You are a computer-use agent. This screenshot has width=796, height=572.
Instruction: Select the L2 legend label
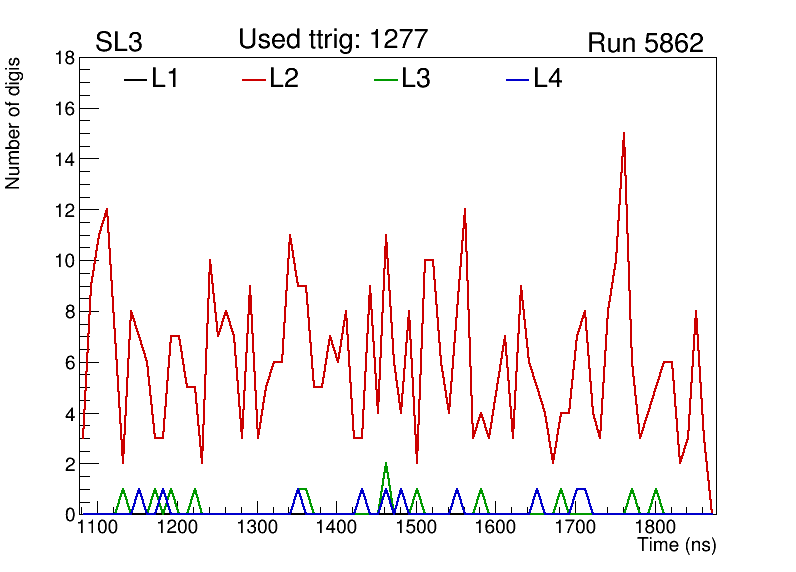pyautogui.click(x=284, y=79)
